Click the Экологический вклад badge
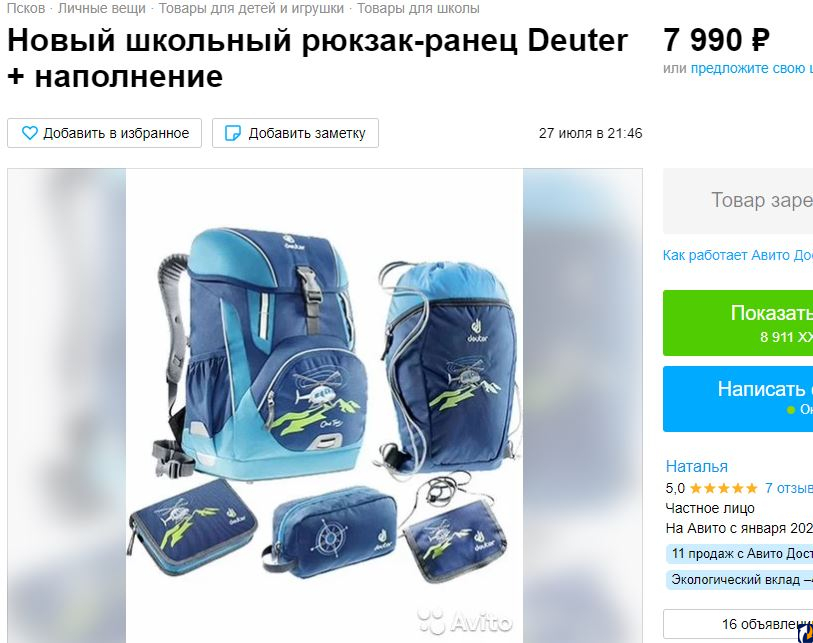 pos(739,579)
